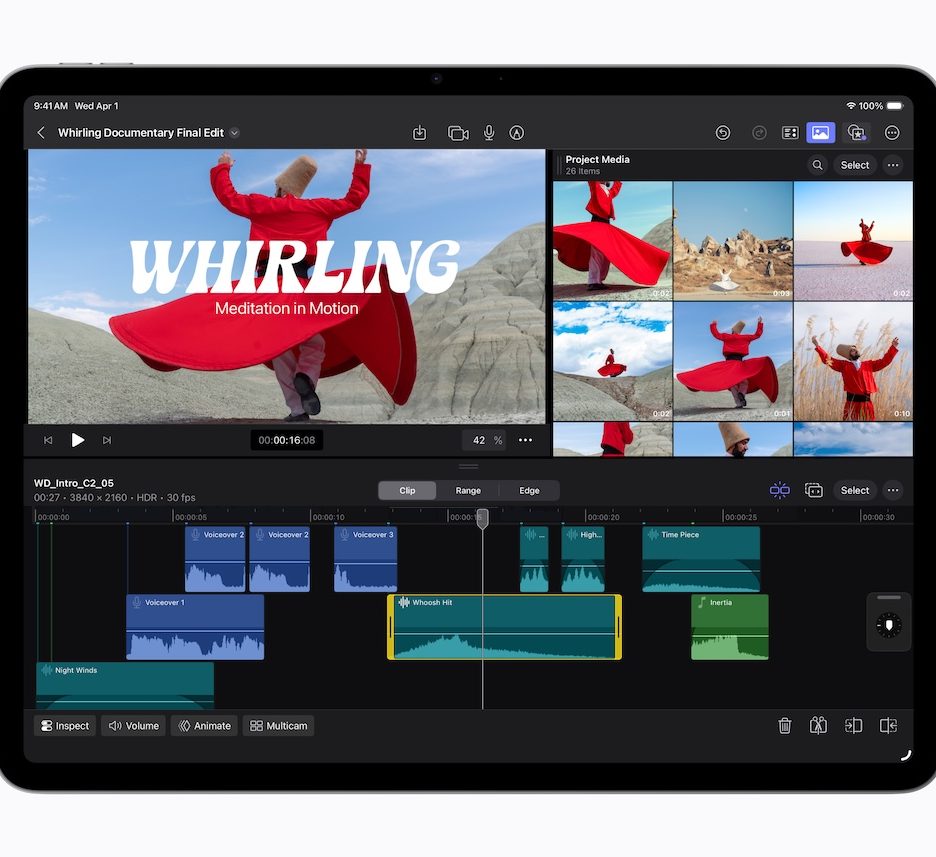
Task: Expand the Whirling Documentary project title dropdown
Action: click(x=235, y=133)
